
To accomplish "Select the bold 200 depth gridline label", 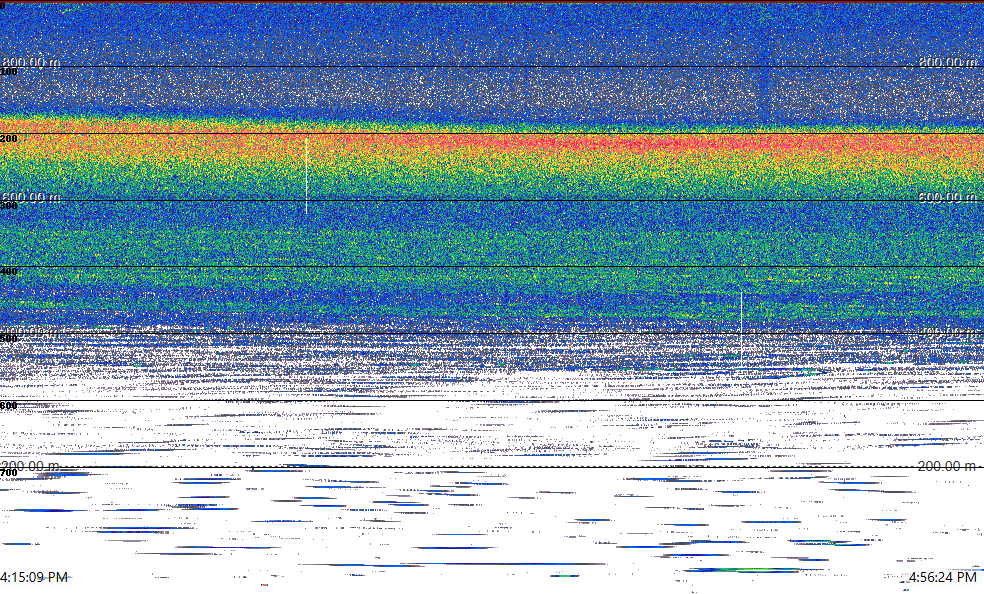I will (x=9, y=139).
